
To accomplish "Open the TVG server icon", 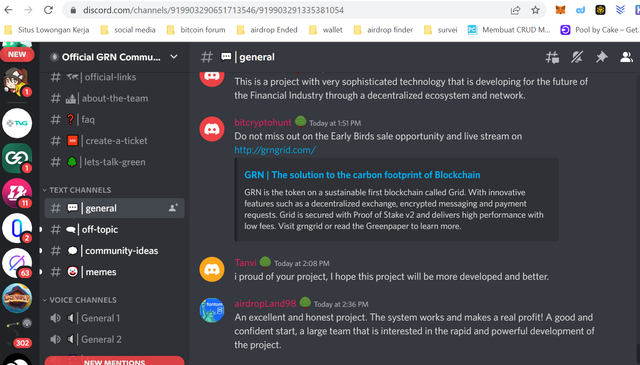I will [17, 123].
